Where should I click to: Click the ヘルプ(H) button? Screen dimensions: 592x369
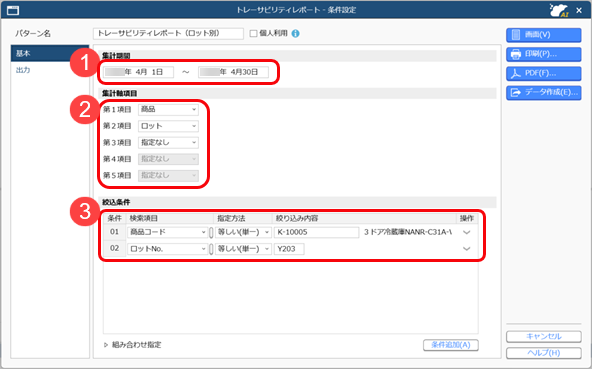click(x=544, y=353)
